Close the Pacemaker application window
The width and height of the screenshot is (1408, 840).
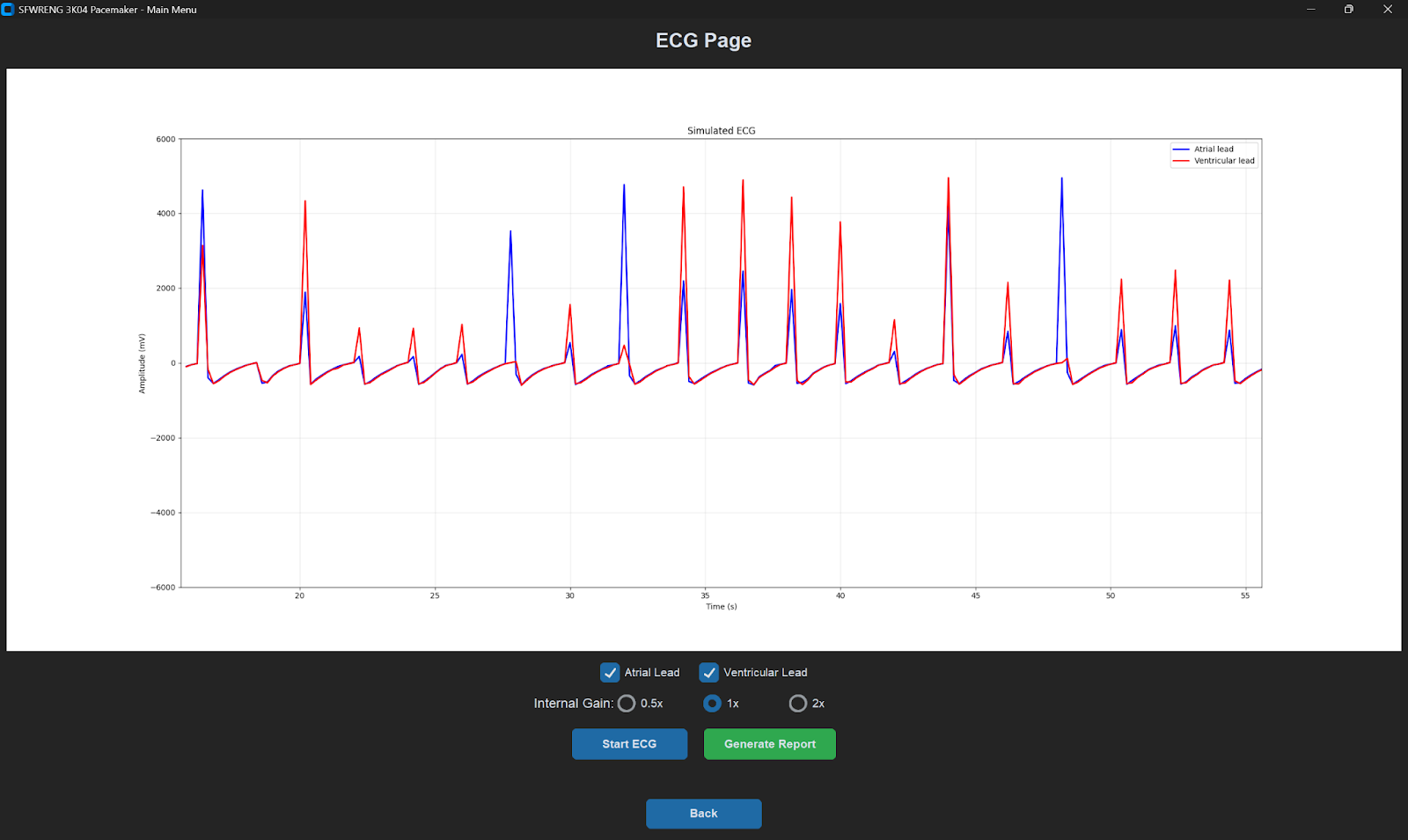1388,10
